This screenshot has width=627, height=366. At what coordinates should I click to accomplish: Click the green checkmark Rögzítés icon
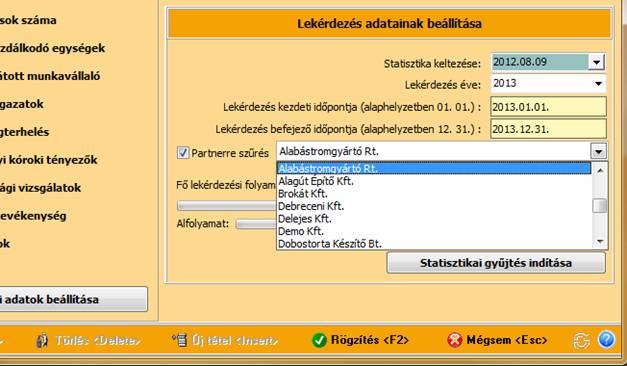(319, 340)
